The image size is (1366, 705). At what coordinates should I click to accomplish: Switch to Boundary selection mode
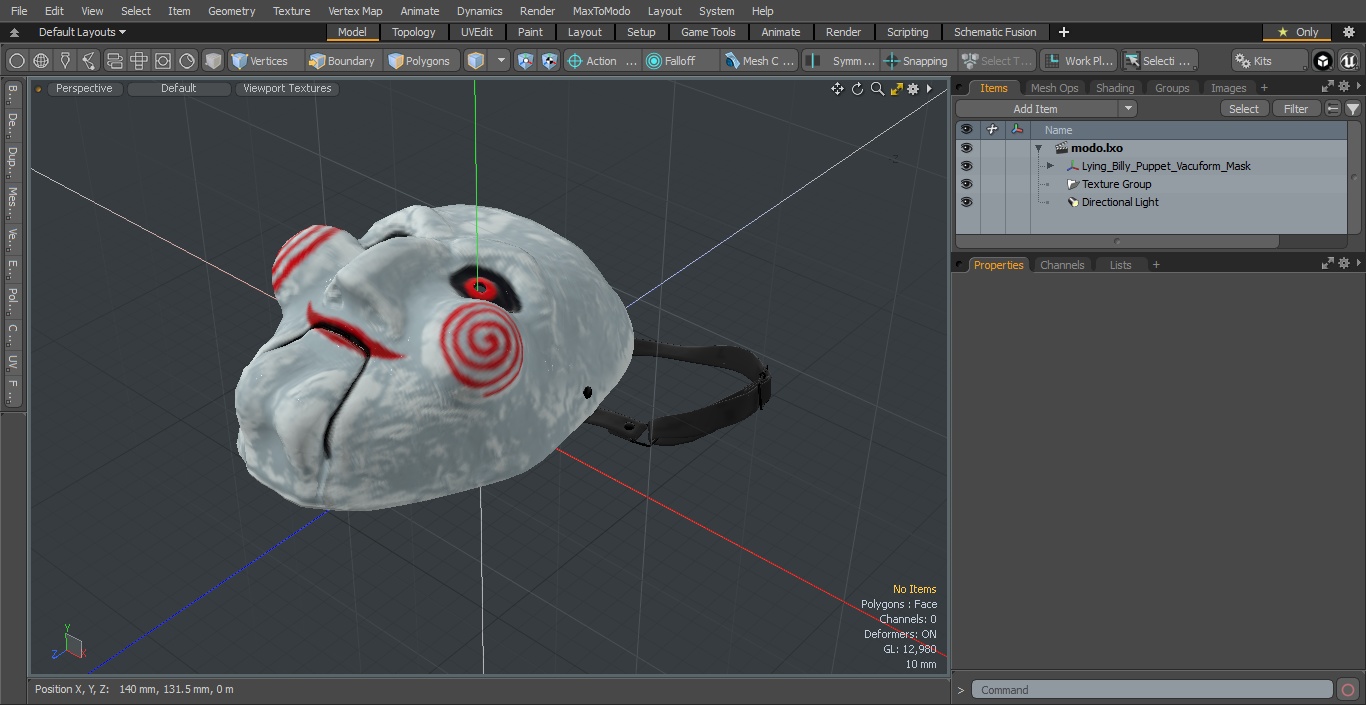point(343,61)
